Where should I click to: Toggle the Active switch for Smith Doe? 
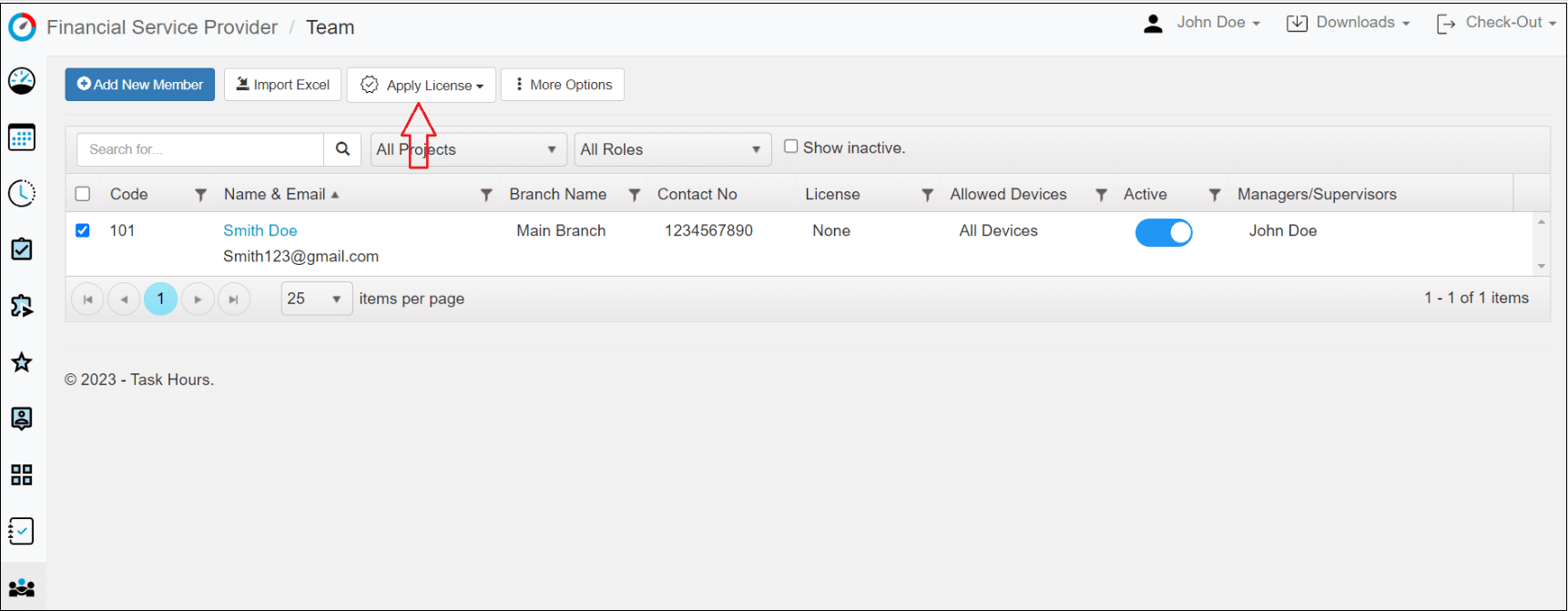[x=1164, y=233]
